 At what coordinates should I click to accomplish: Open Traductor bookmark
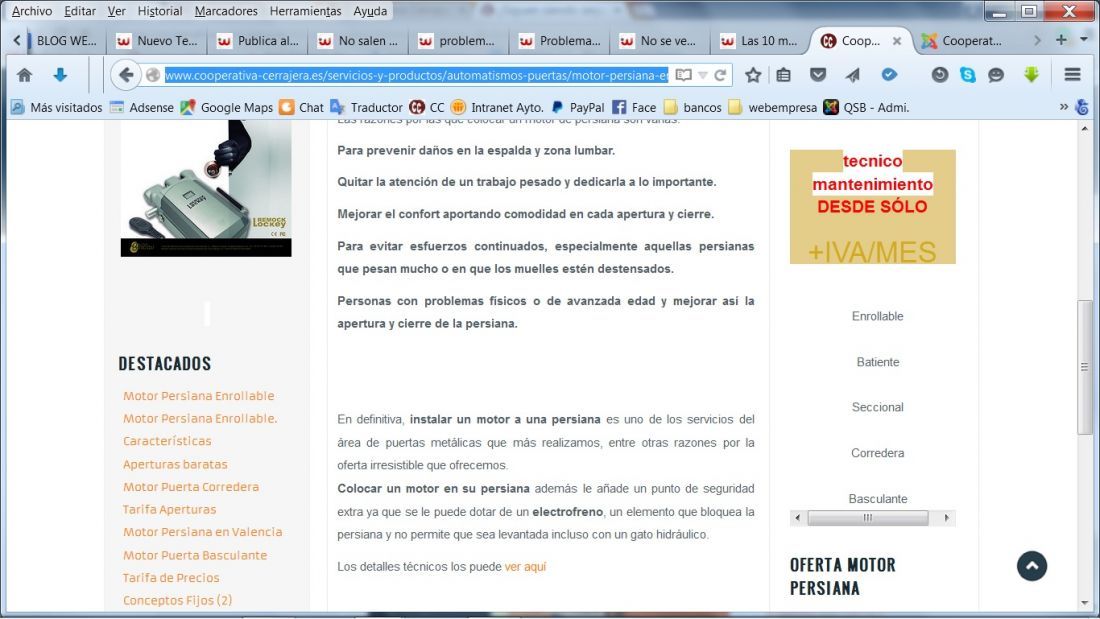366,107
